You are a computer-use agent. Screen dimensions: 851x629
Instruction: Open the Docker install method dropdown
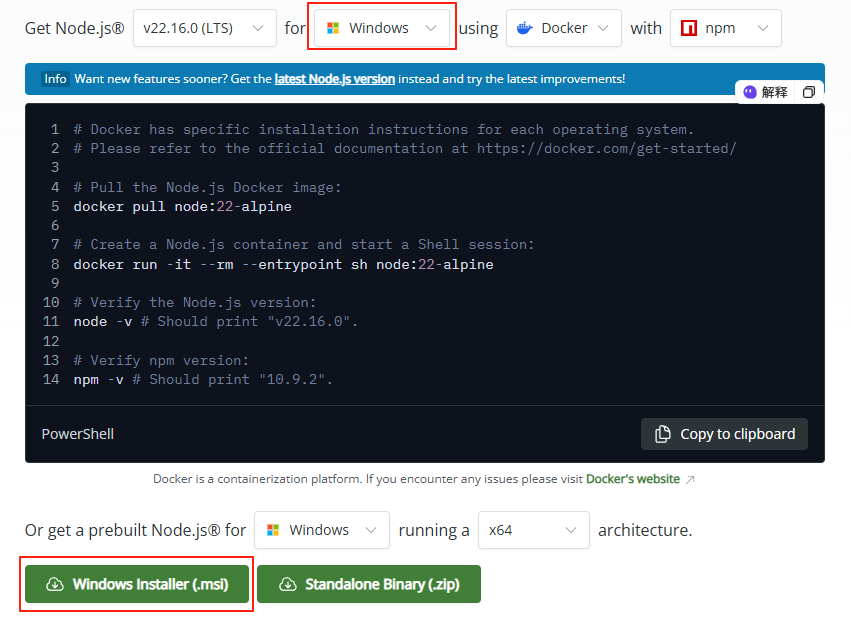point(563,28)
